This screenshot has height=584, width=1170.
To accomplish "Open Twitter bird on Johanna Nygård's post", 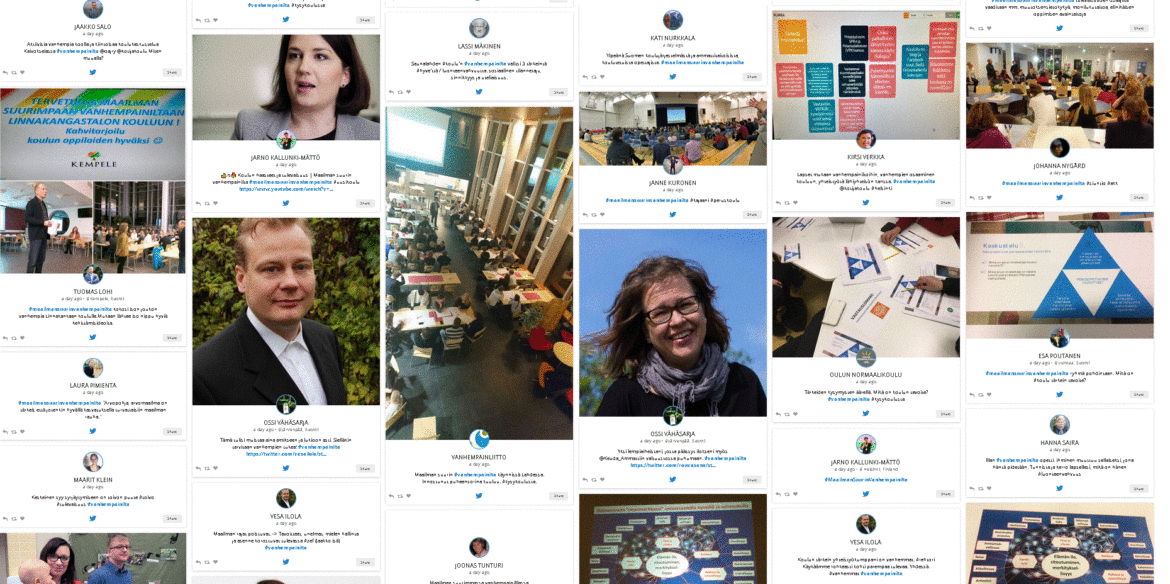I will (x=1059, y=198).
